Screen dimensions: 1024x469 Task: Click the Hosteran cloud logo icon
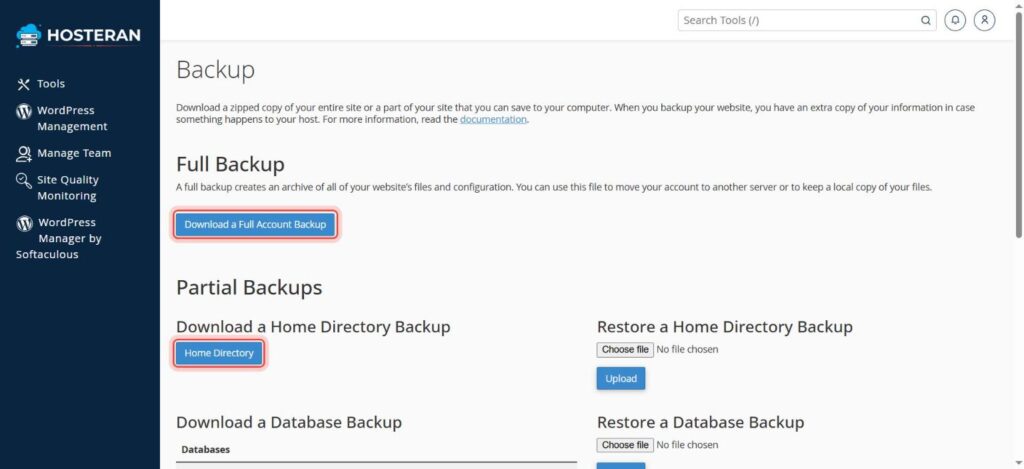(29, 35)
